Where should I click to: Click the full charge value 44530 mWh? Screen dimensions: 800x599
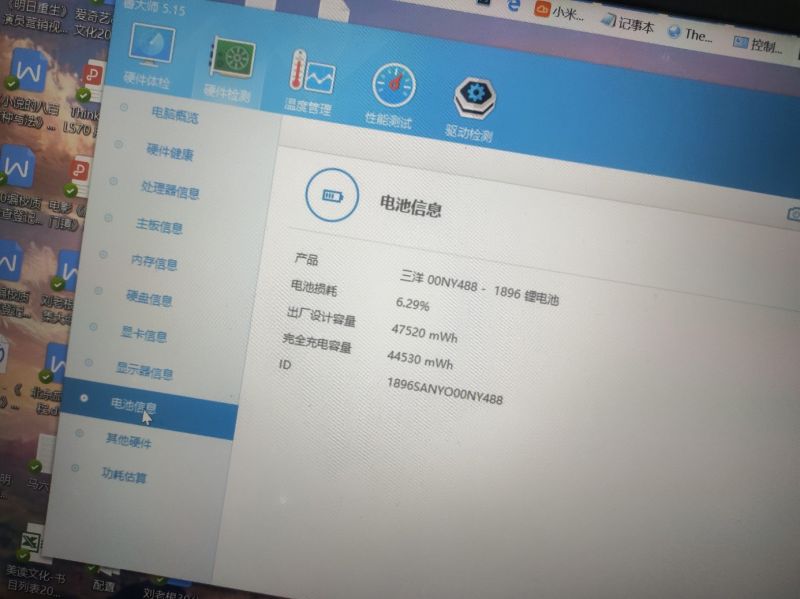pos(420,359)
